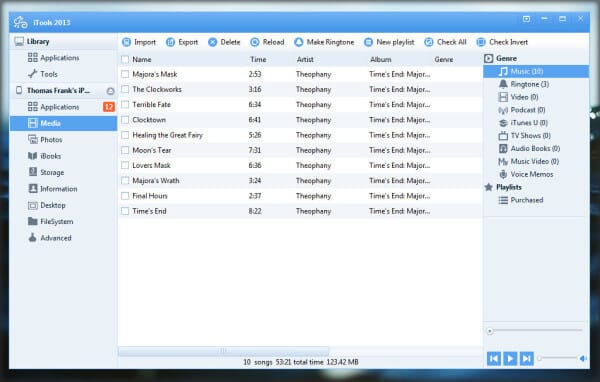Click Check All
600x382 pixels.
click(x=445, y=42)
